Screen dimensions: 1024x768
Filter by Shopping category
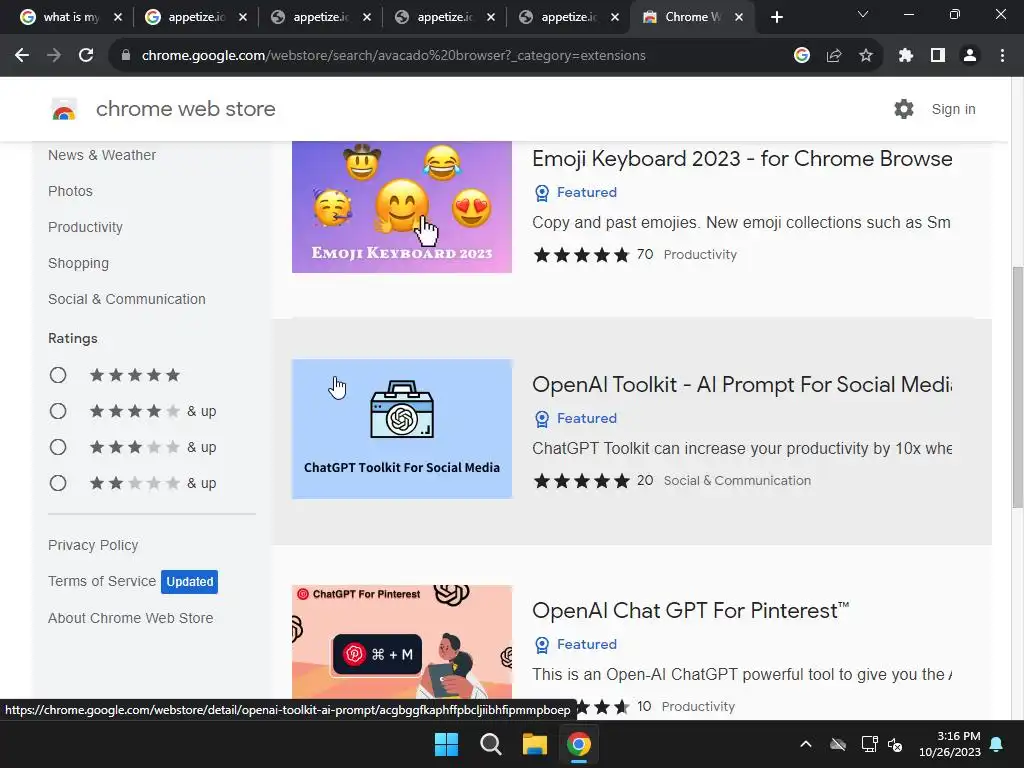pos(78,263)
